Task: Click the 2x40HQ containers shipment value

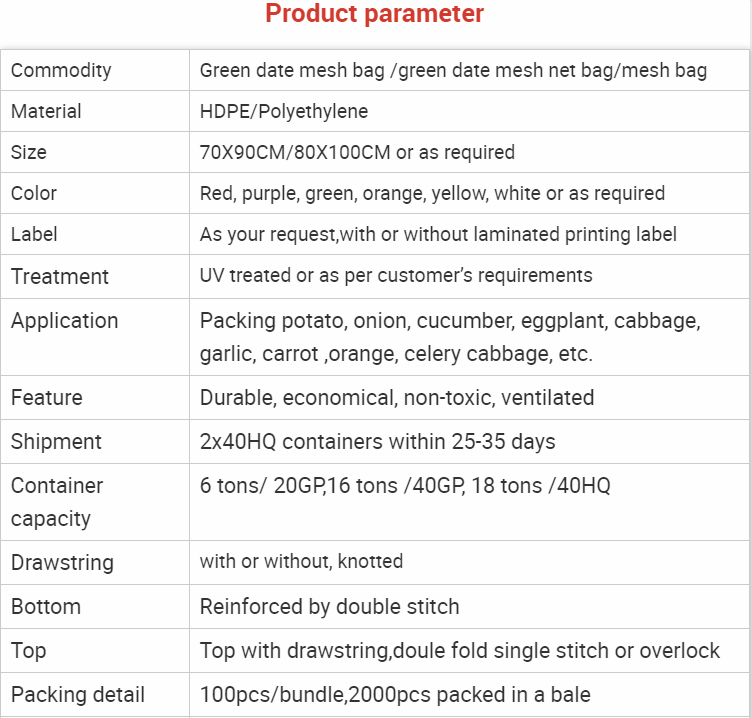Action: pos(377,441)
